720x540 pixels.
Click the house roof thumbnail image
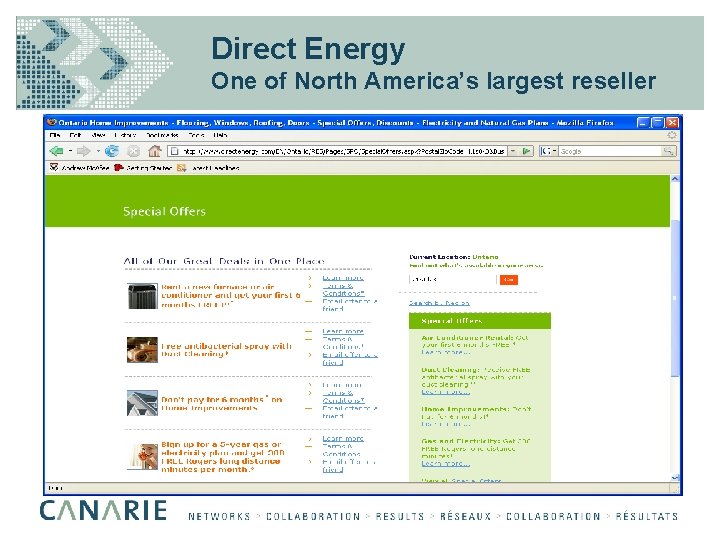click(142, 403)
